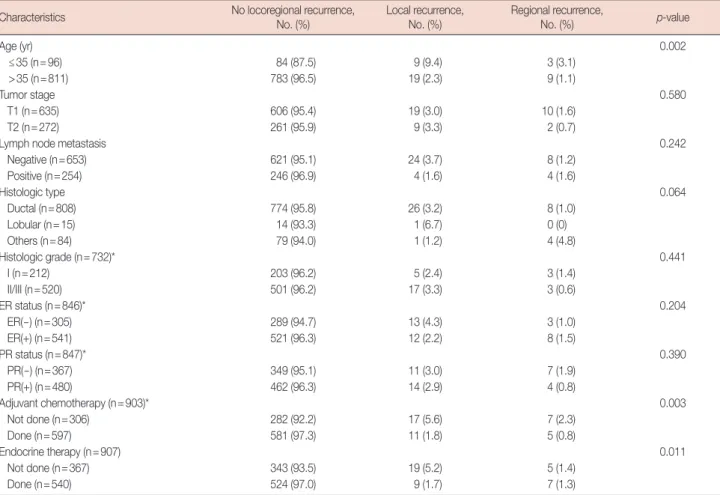Image resolution: width=720 pixels, height=495 pixels.
Task: Click the value '12 (2.2)'
Action: [x=425, y=338]
